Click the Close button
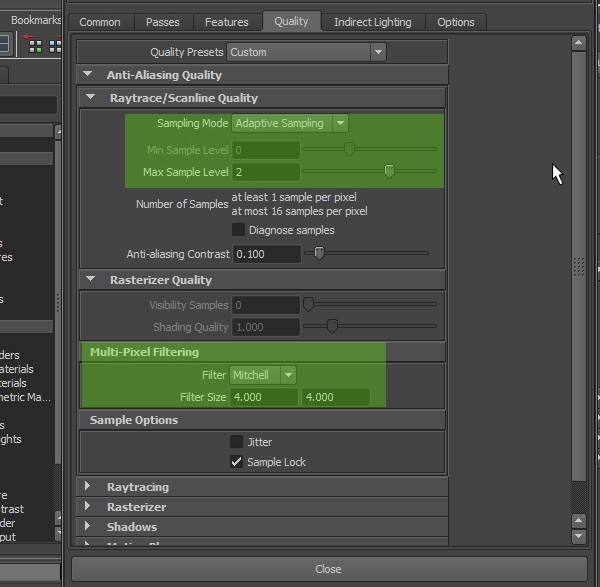Viewport: 600px width, 587px height. (x=329, y=569)
